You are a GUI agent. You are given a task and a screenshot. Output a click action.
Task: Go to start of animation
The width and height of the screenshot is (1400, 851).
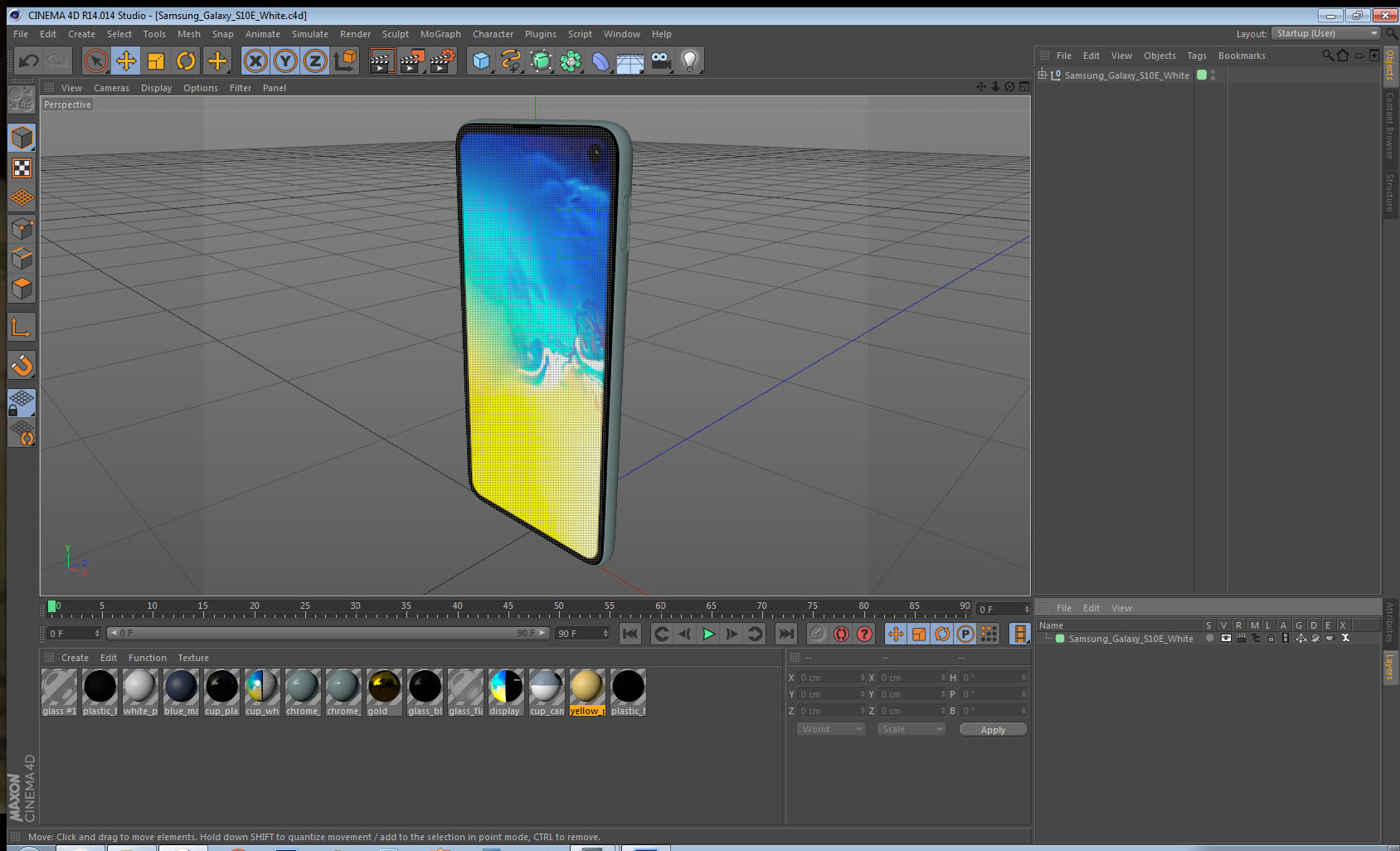click(630, 634)
